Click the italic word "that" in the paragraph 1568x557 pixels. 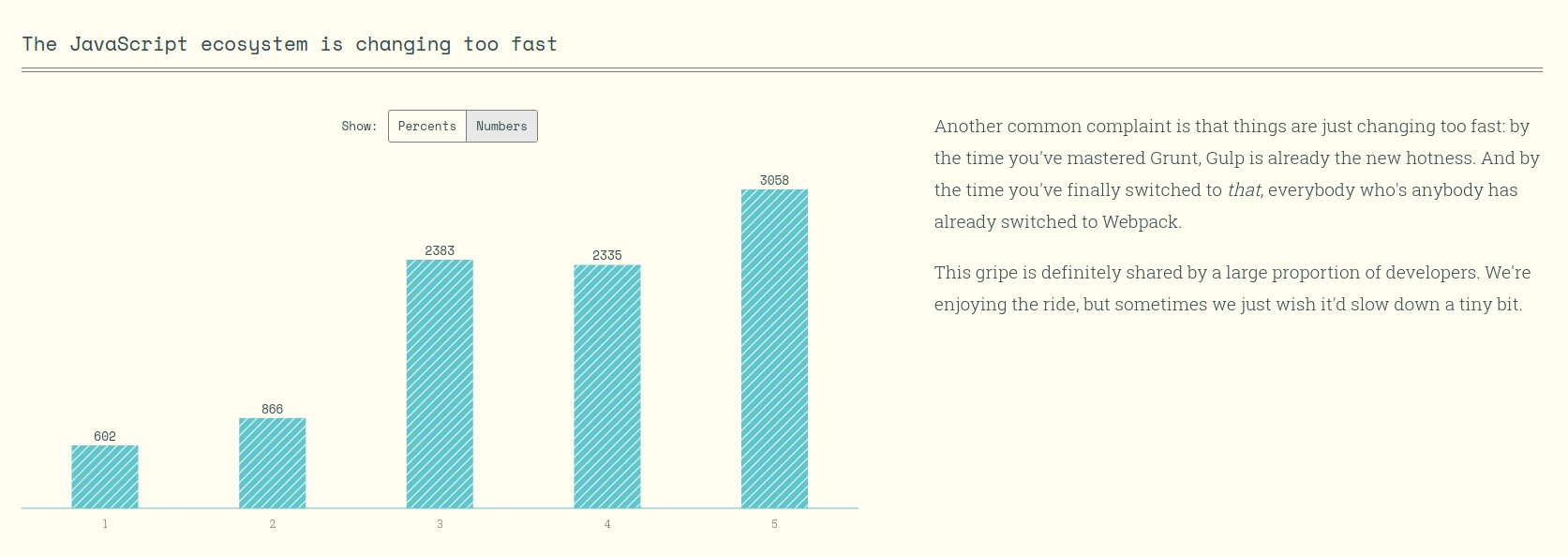click(1245, 190)
